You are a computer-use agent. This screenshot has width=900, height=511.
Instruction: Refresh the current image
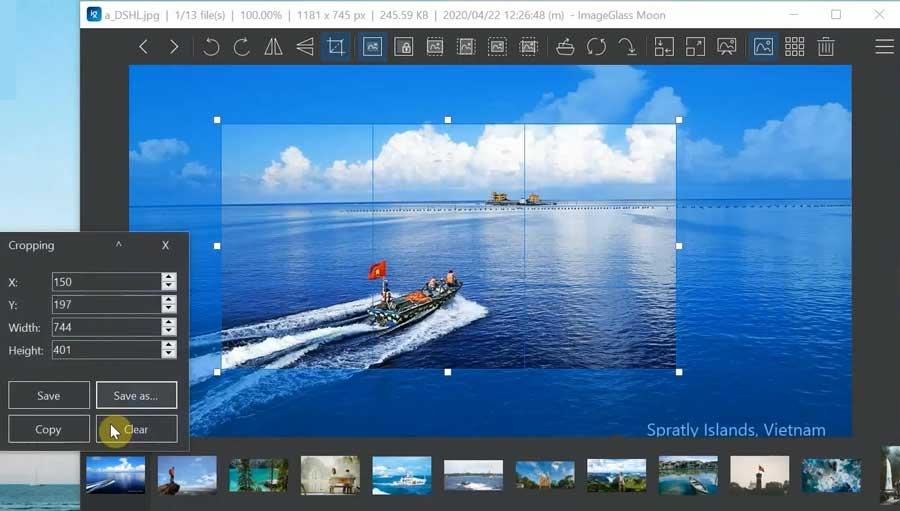click(x=596, y=47)
